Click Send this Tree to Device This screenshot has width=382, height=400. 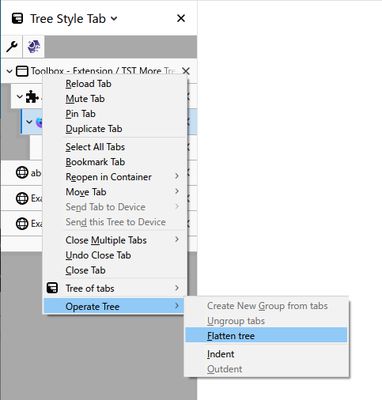(115, 222)
